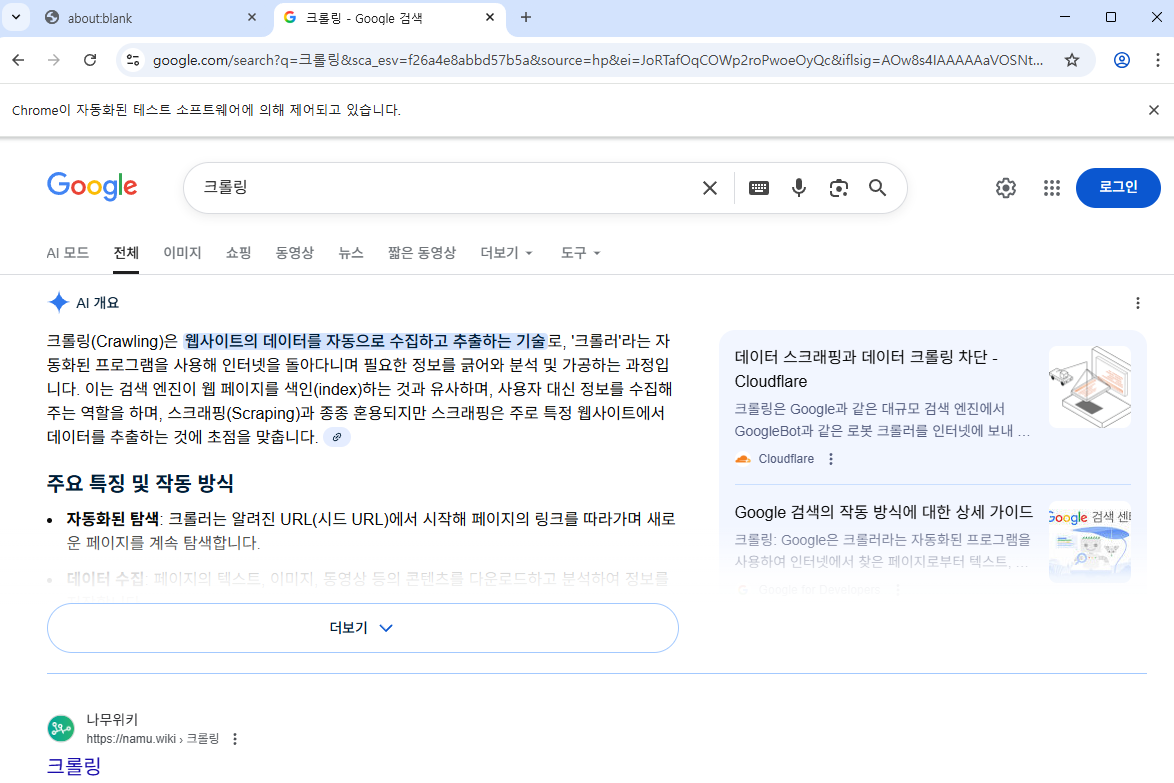Click the 나무위키 site favicon

(61, 728)
